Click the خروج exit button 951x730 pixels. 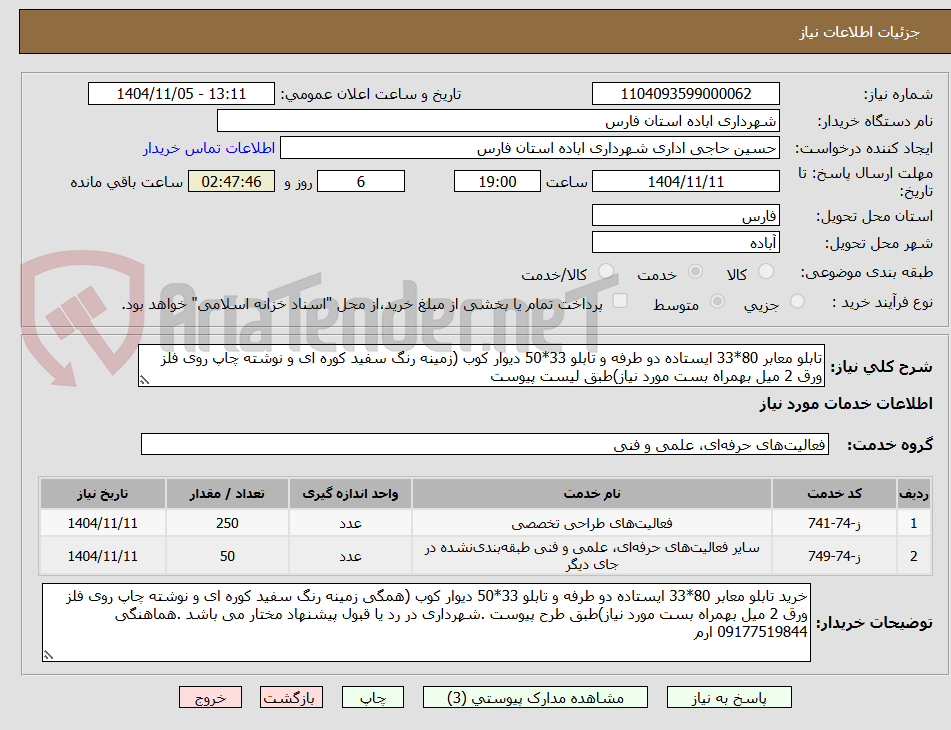coord(210,697)
